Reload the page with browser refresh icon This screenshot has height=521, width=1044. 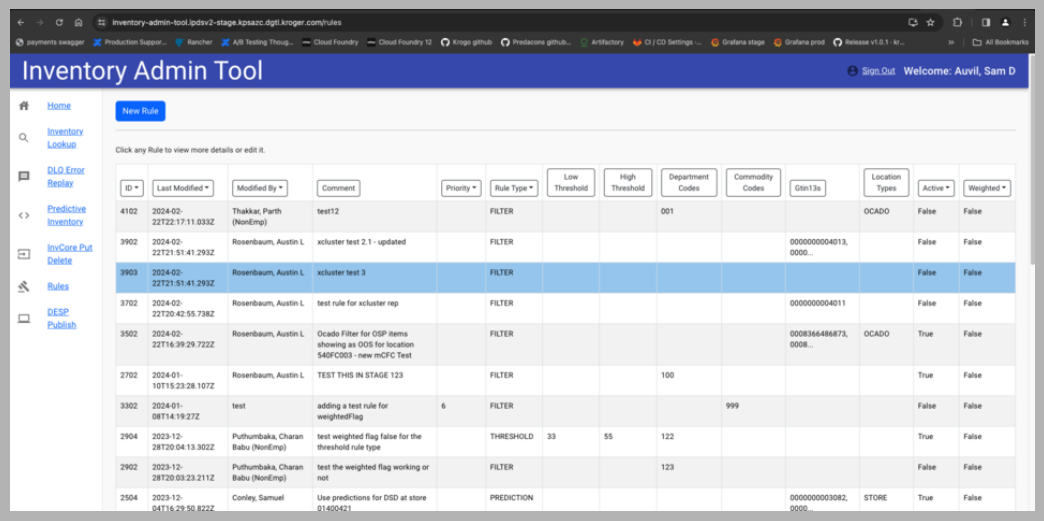[59, 22]
